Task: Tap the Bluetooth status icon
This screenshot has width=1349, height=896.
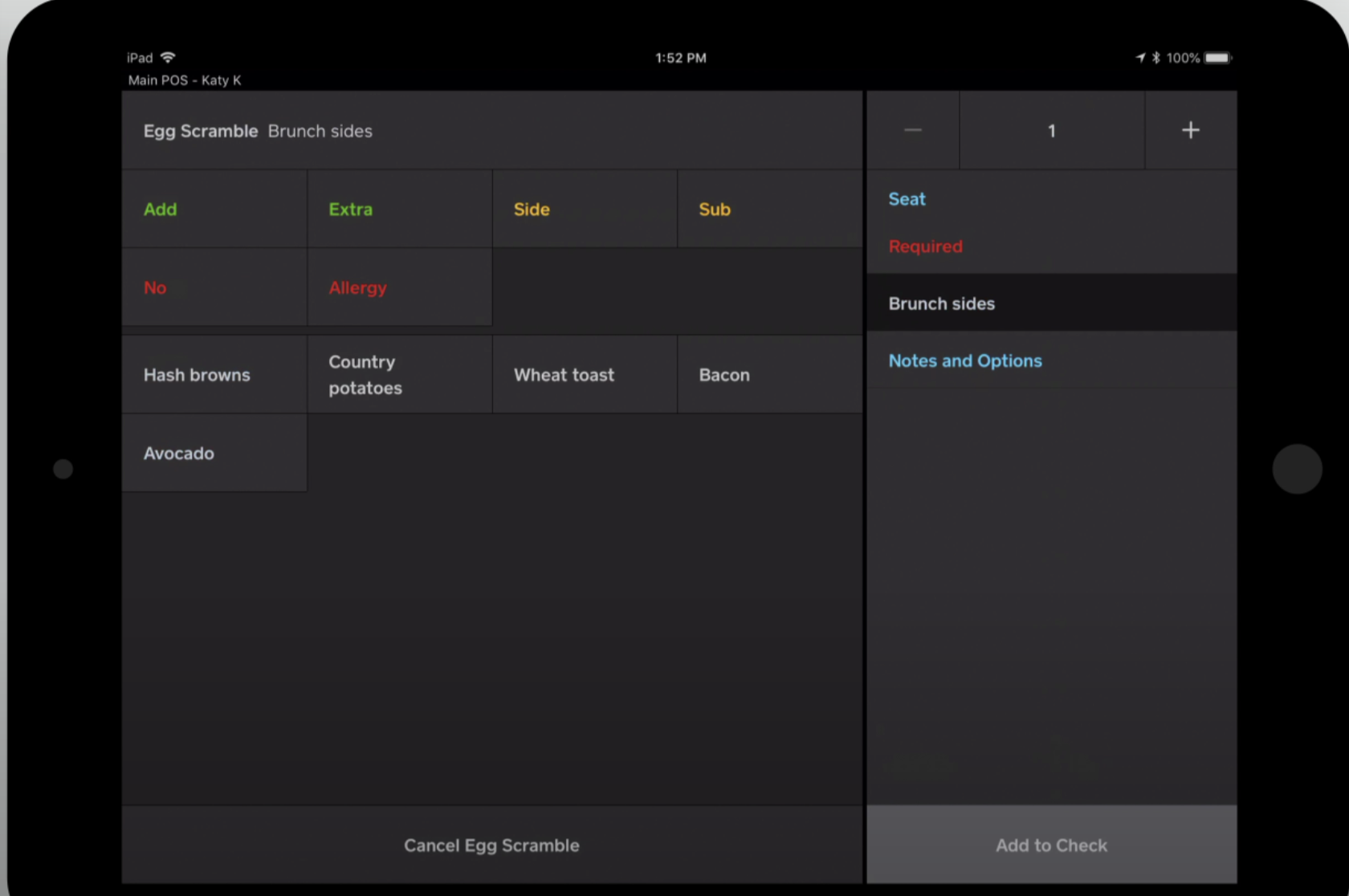Action: pyautogui.click(x=1156, y=58)
